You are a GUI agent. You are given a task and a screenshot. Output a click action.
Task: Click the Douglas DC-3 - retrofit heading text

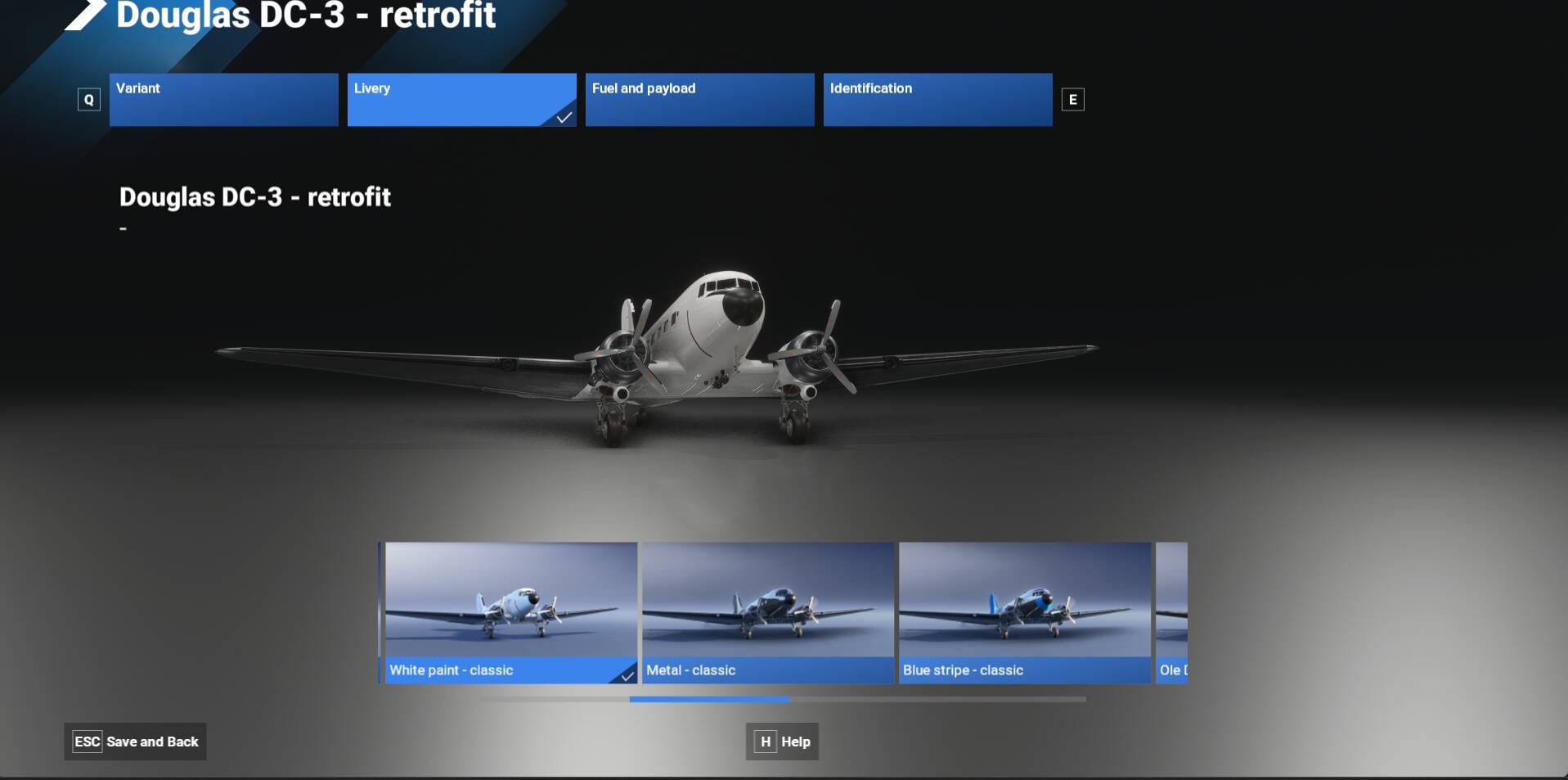[x=255, y=197]
